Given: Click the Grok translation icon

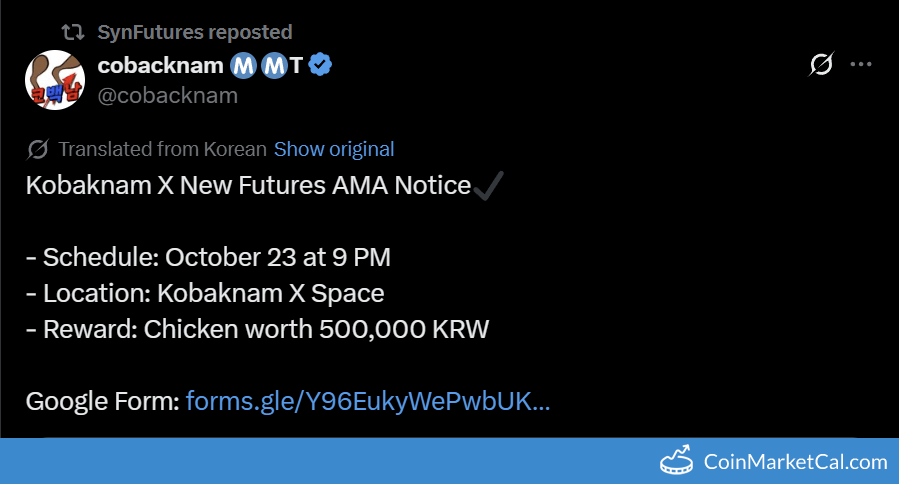Looking at the screenshot, I should [x=38, y=149].
